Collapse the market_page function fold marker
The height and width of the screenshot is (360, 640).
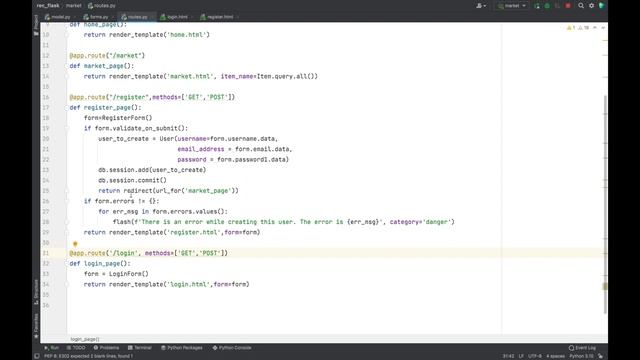coord(67,66)
